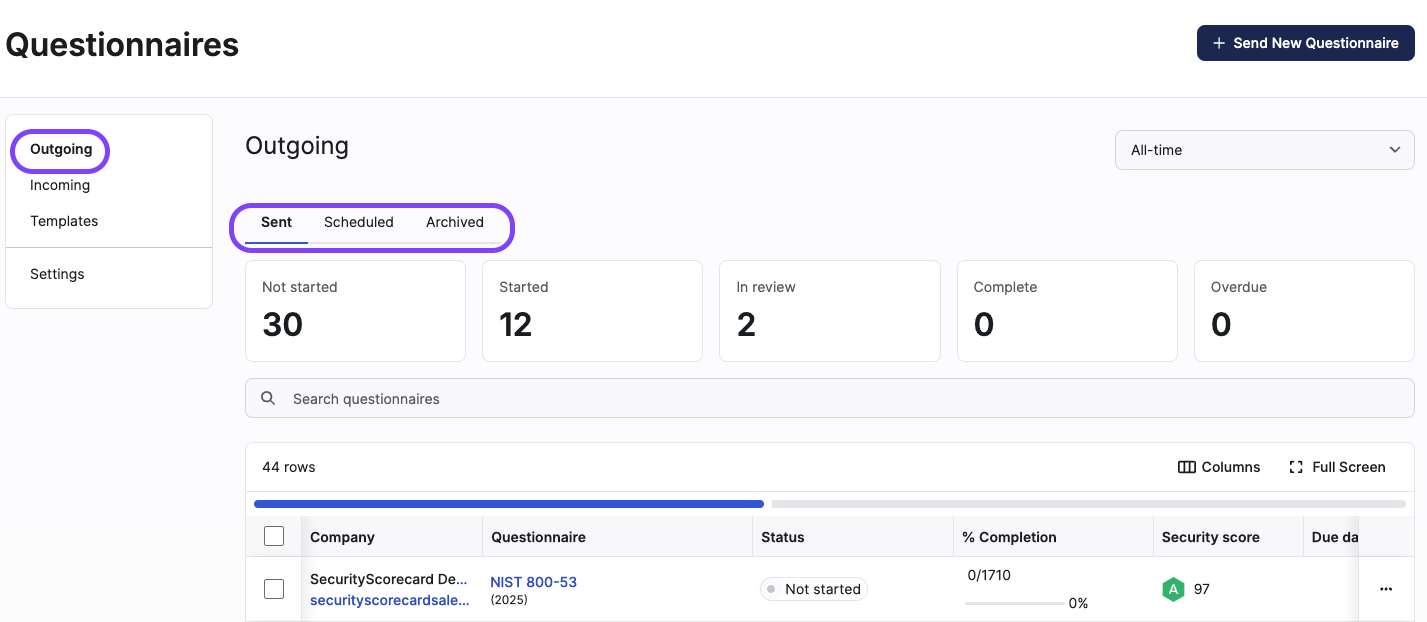The width and height of the screenshot is (1427, 622).
Task: Tick the SecurityScorecard row checkbox
Action: [274, 589]
